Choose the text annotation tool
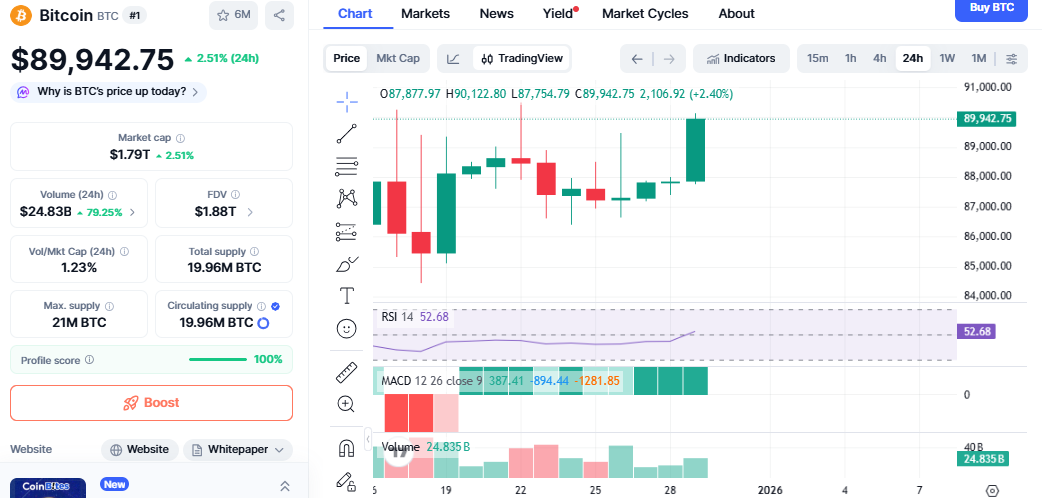1042x498 pixels. [347, 295]
